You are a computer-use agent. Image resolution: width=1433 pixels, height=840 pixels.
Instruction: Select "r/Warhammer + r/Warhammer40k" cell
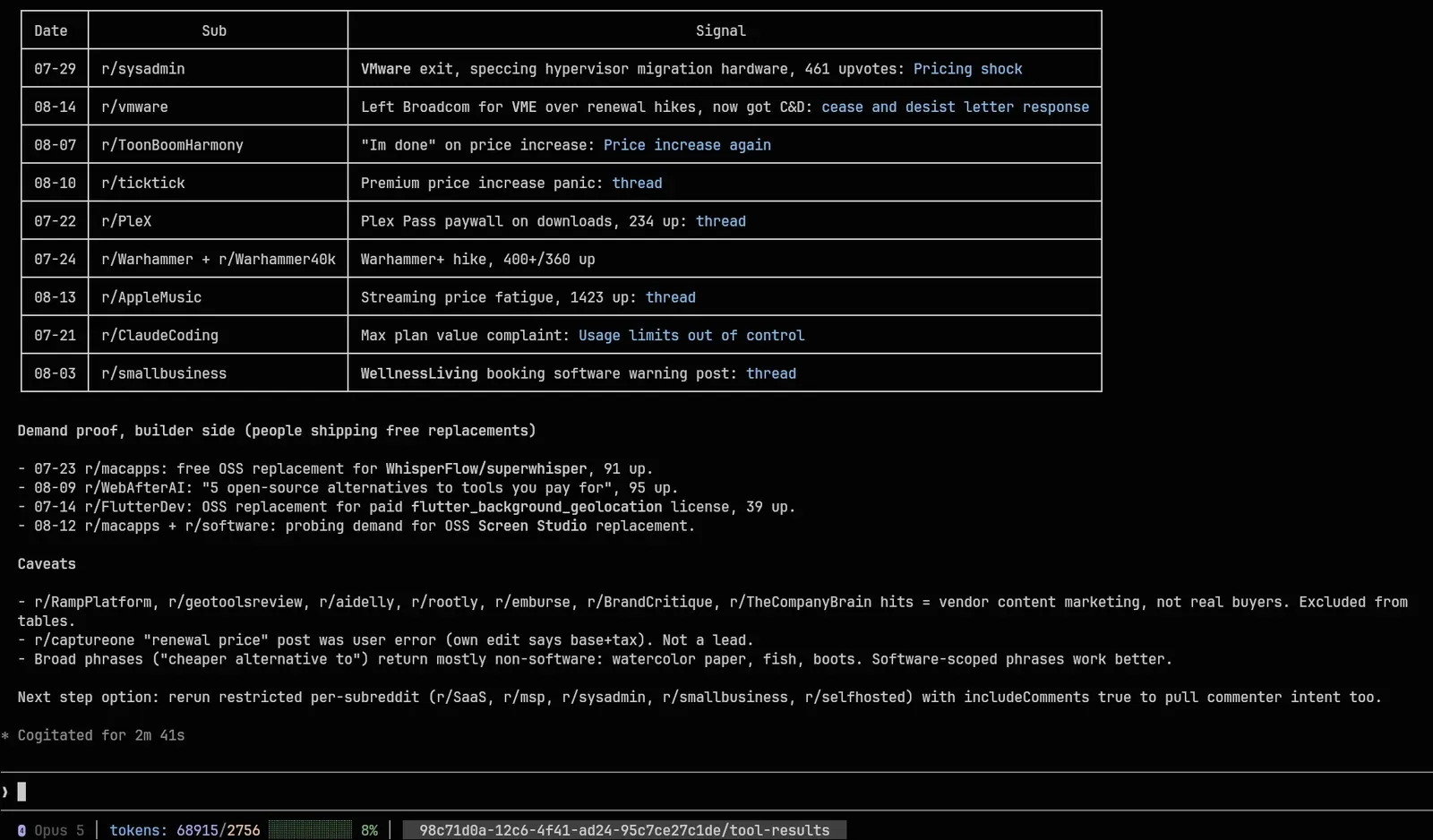tap(219, 260)
